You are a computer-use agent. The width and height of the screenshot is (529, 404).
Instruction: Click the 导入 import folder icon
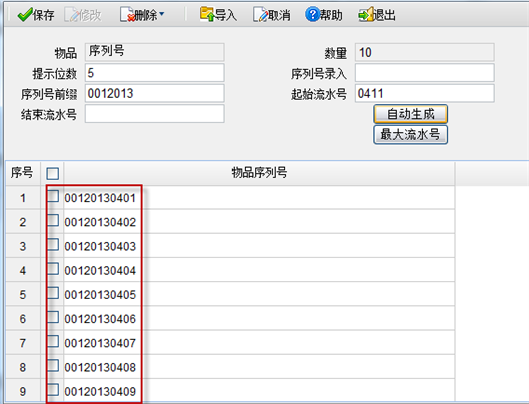tap(207, 14)
